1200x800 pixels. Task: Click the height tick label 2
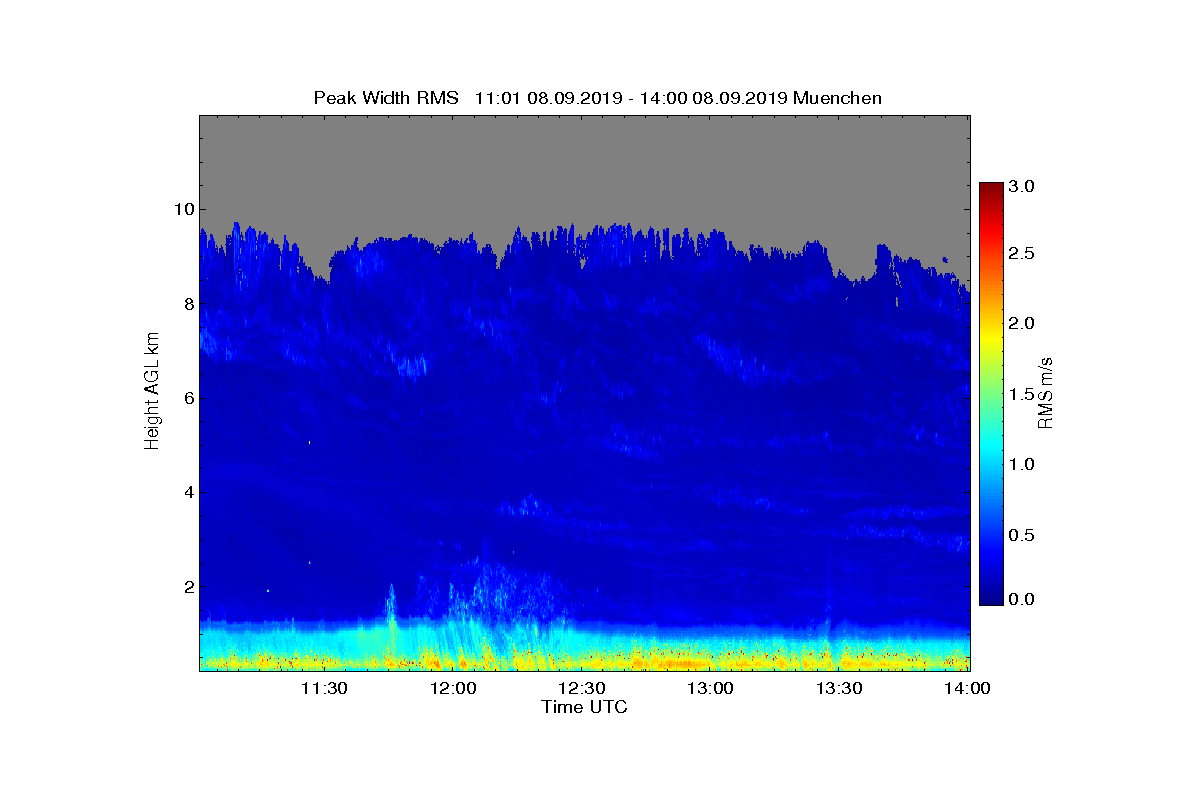(187, 587)
